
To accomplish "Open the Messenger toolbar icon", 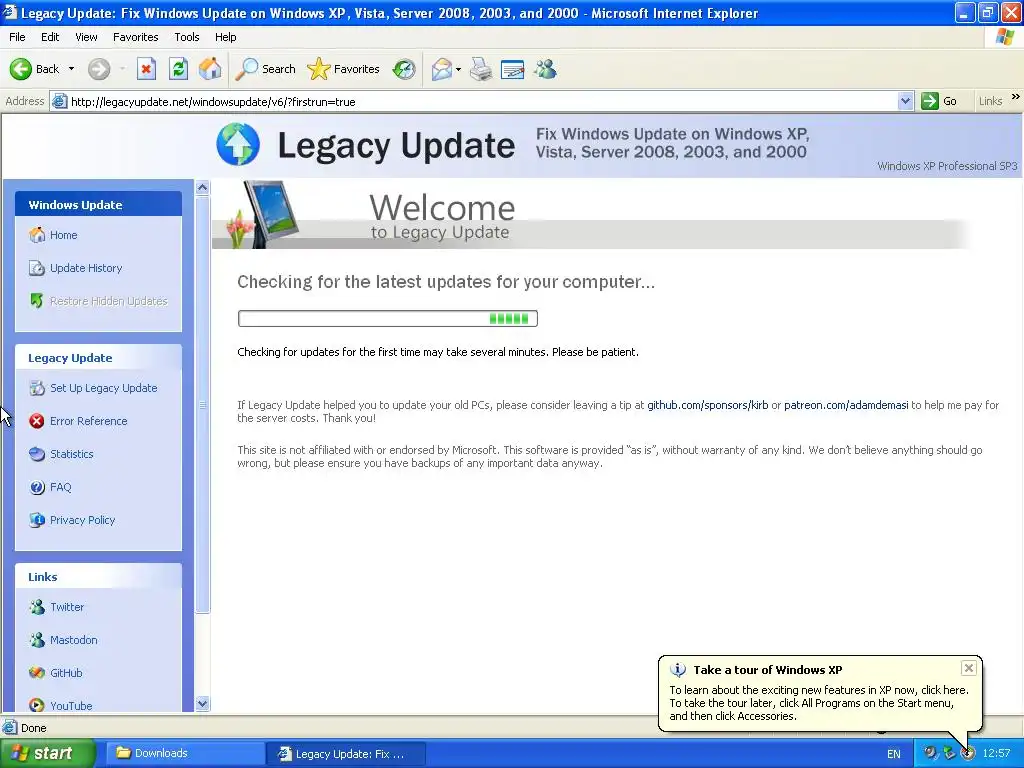I will point(545,69).
